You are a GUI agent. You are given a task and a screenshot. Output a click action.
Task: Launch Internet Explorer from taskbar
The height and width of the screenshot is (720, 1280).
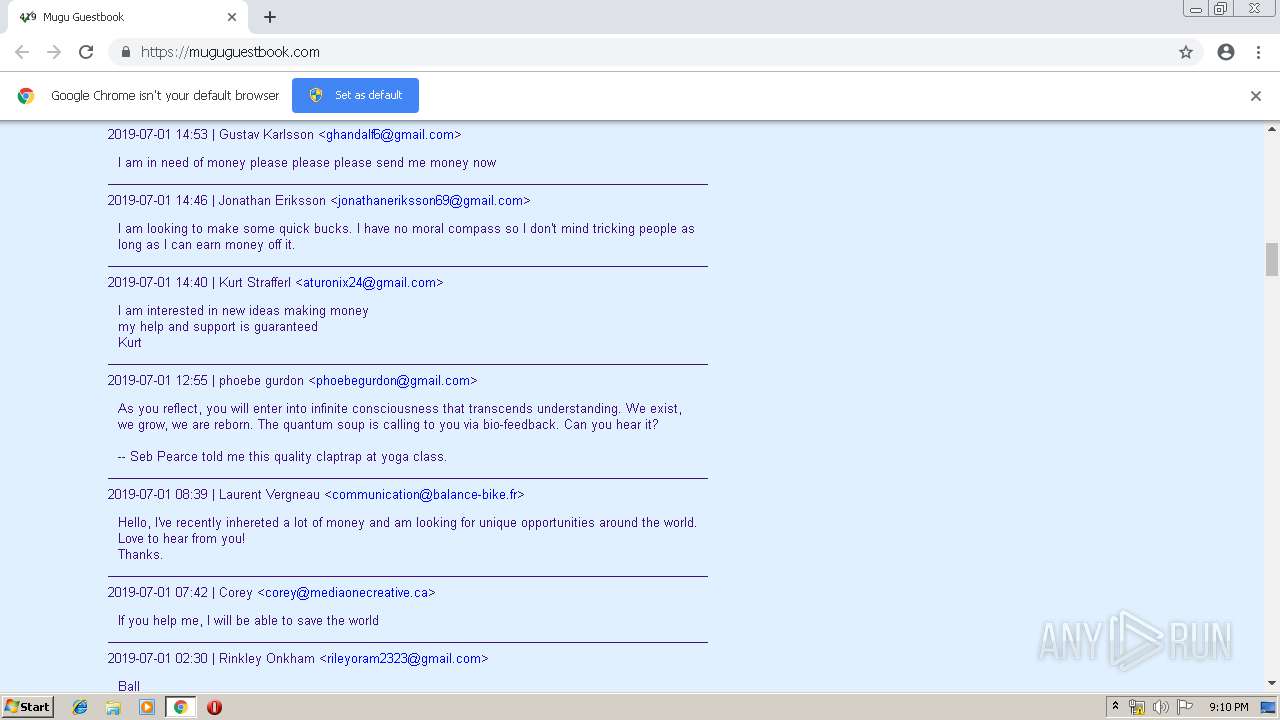coord(80,707)
